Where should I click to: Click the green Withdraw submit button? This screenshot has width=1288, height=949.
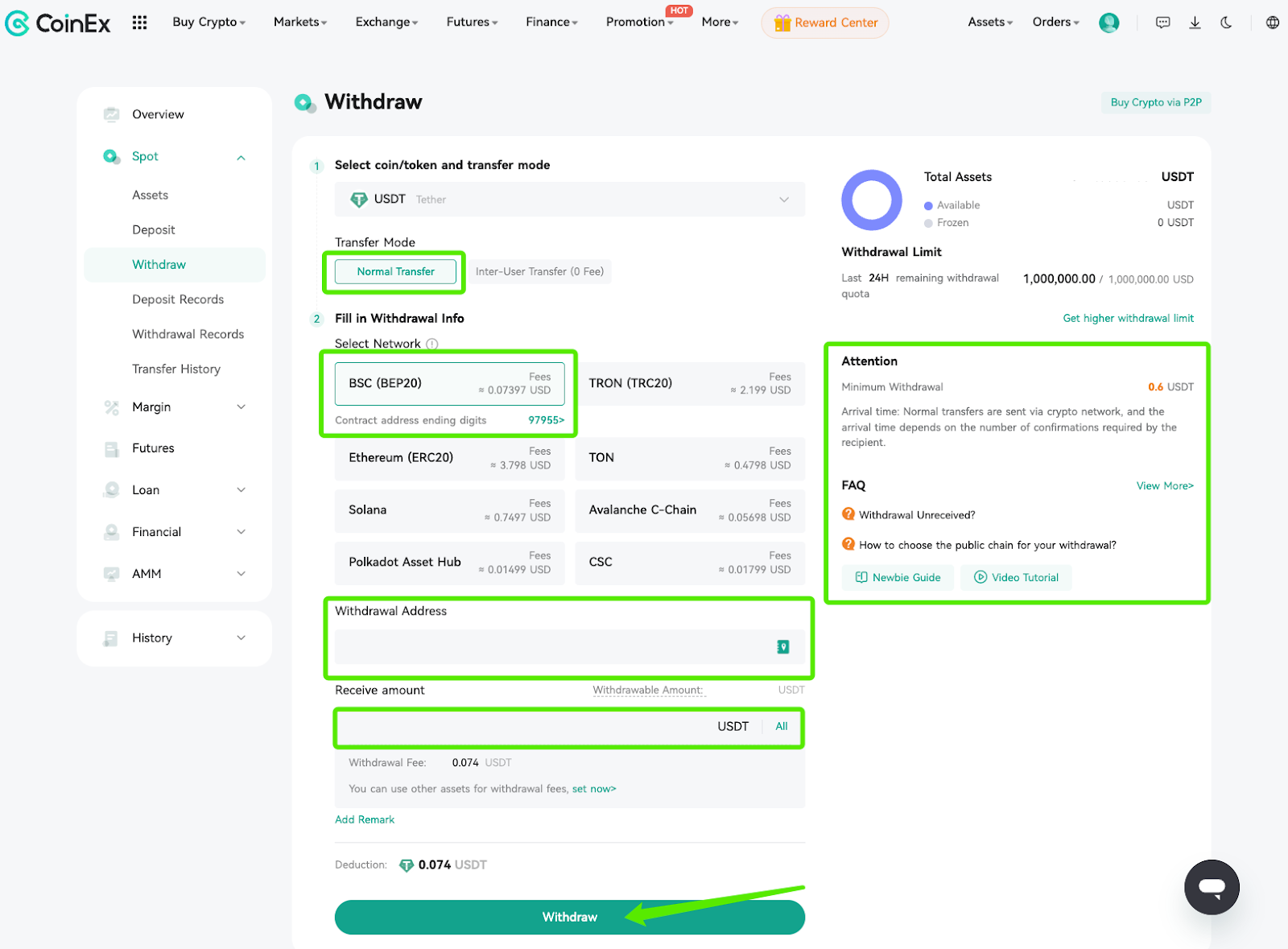click(x=570, y=917)
